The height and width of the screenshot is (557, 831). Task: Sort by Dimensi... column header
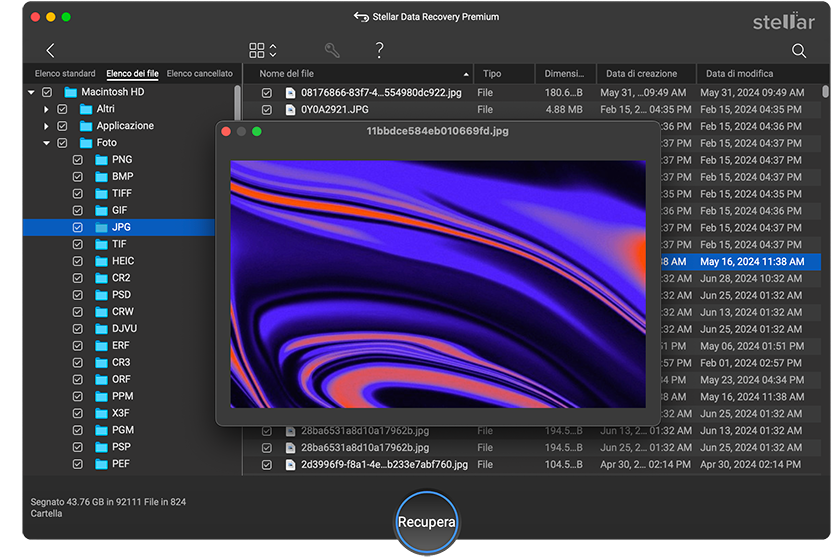point(565,74)
